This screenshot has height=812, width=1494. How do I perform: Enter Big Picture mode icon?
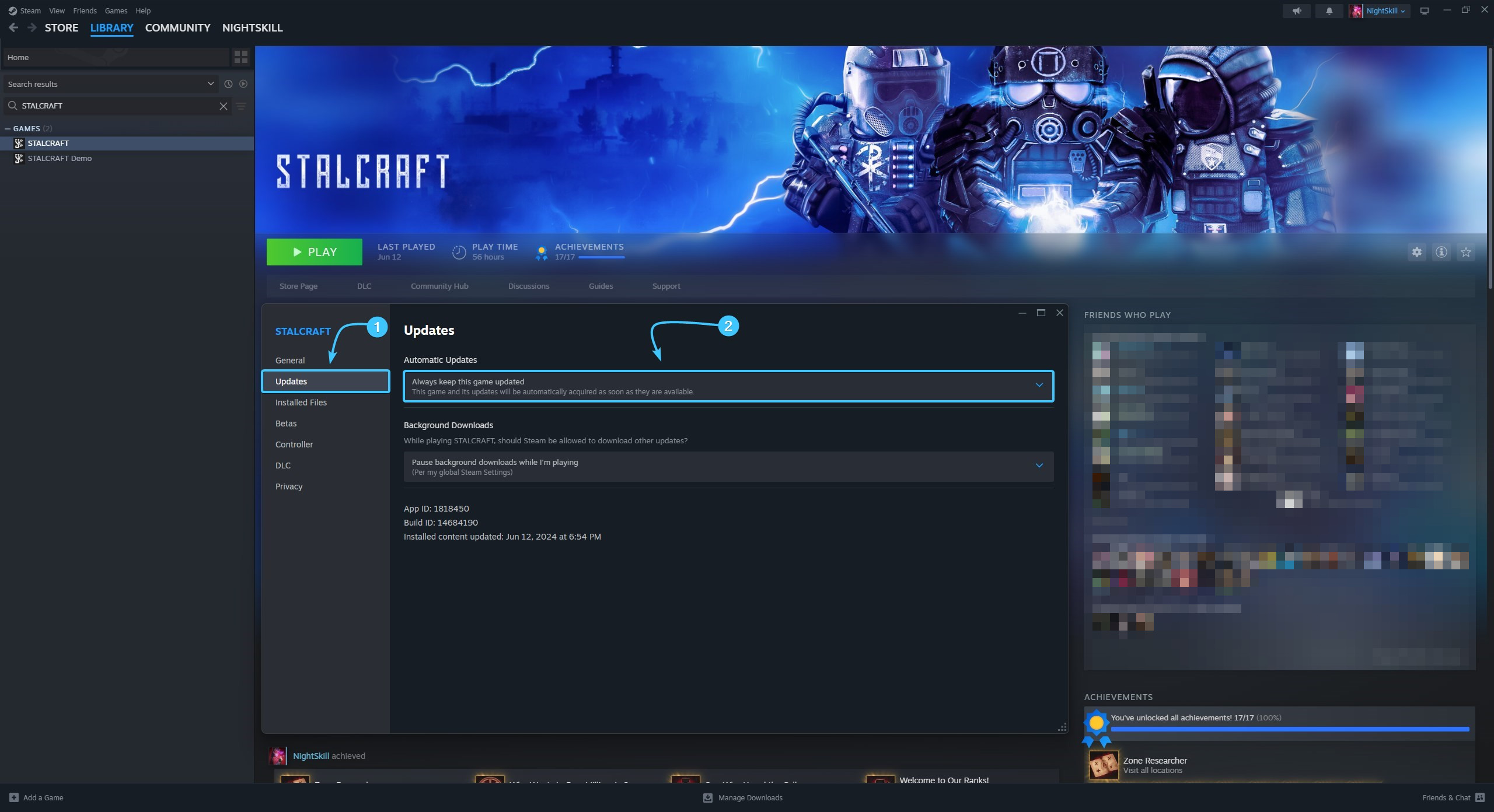pyautogui.click(x=1424, y=10)
